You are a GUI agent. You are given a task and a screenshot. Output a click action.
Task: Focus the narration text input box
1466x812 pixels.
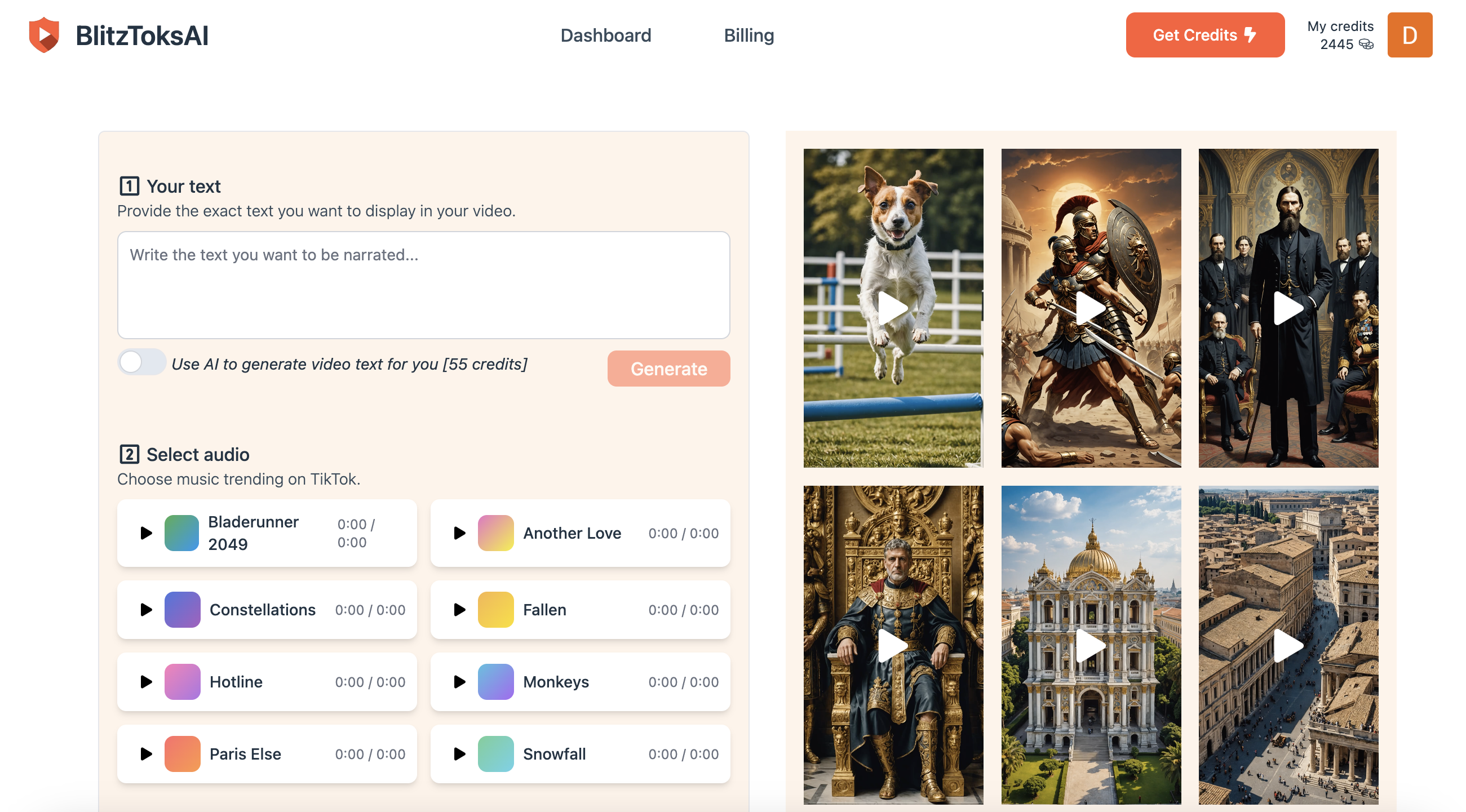(x=423, y=285)
